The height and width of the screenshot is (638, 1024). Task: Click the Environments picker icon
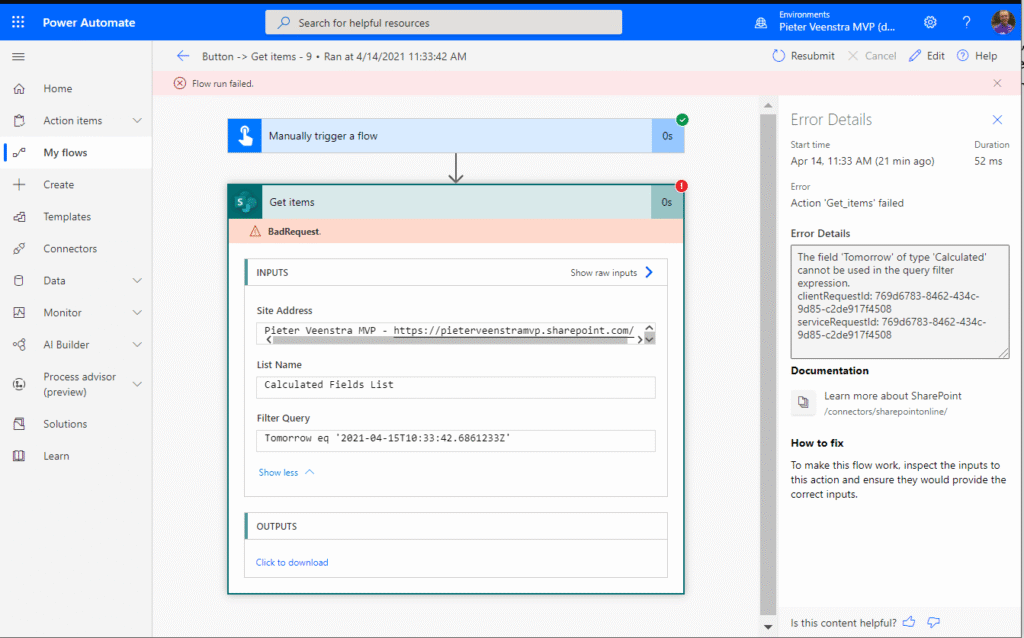pos(761,23)
